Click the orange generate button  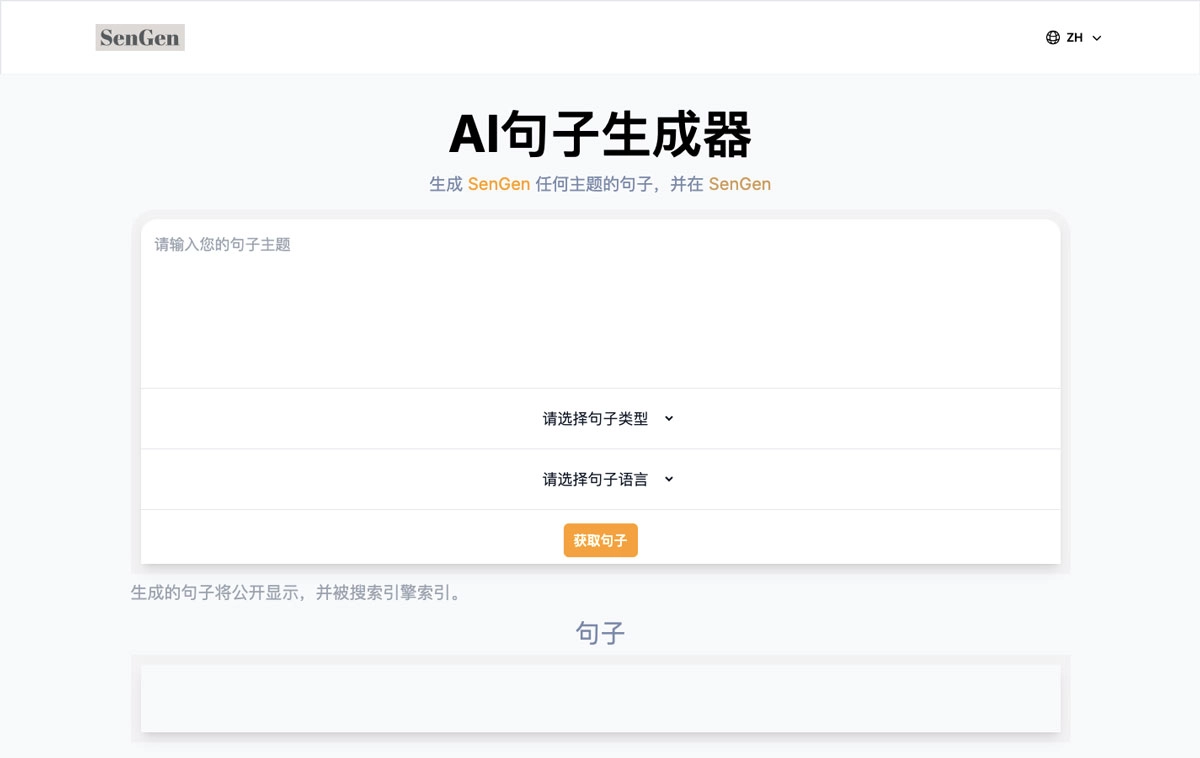[x=600, y=540]
